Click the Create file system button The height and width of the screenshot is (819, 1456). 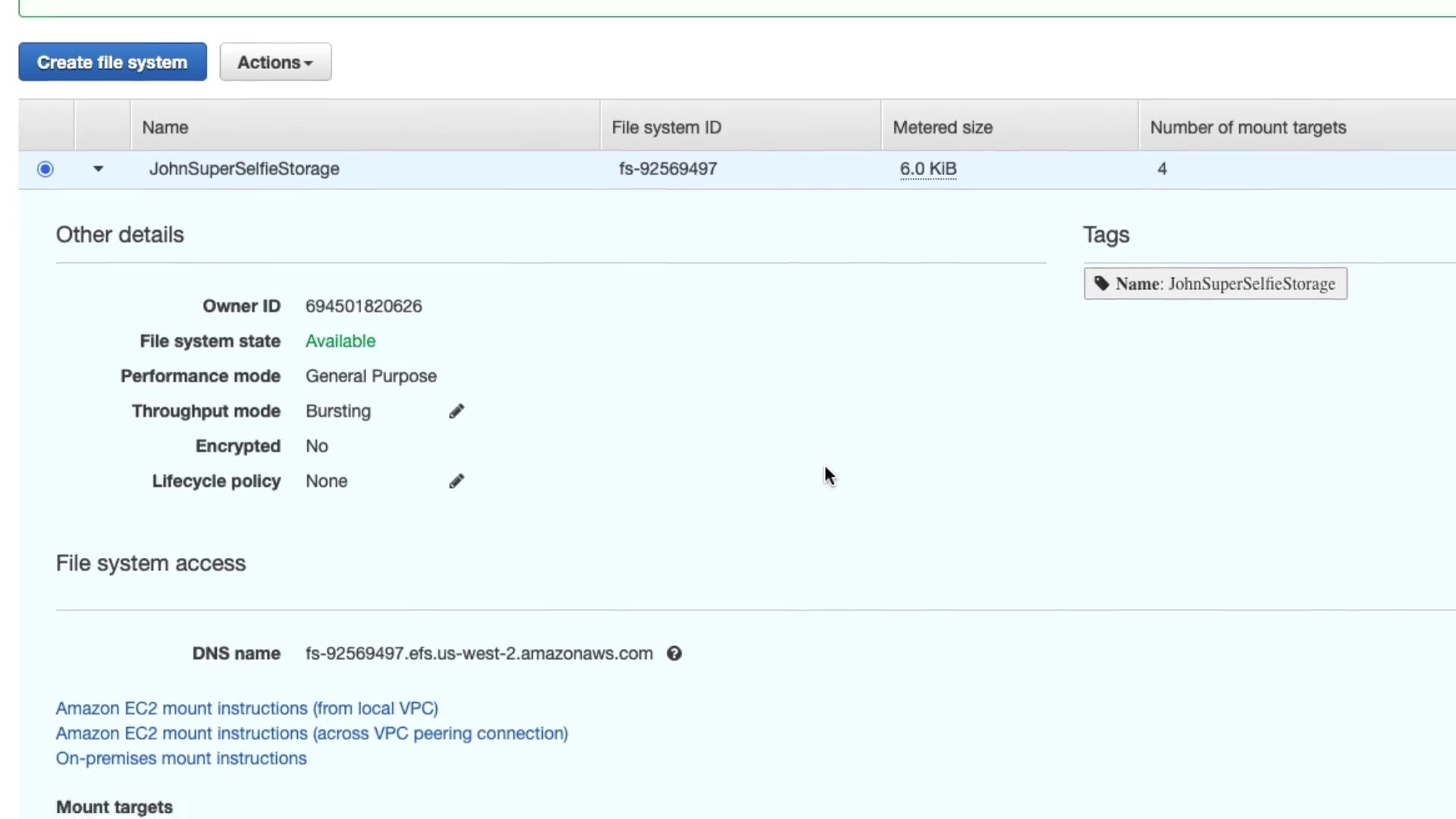[x=112, y=62]
